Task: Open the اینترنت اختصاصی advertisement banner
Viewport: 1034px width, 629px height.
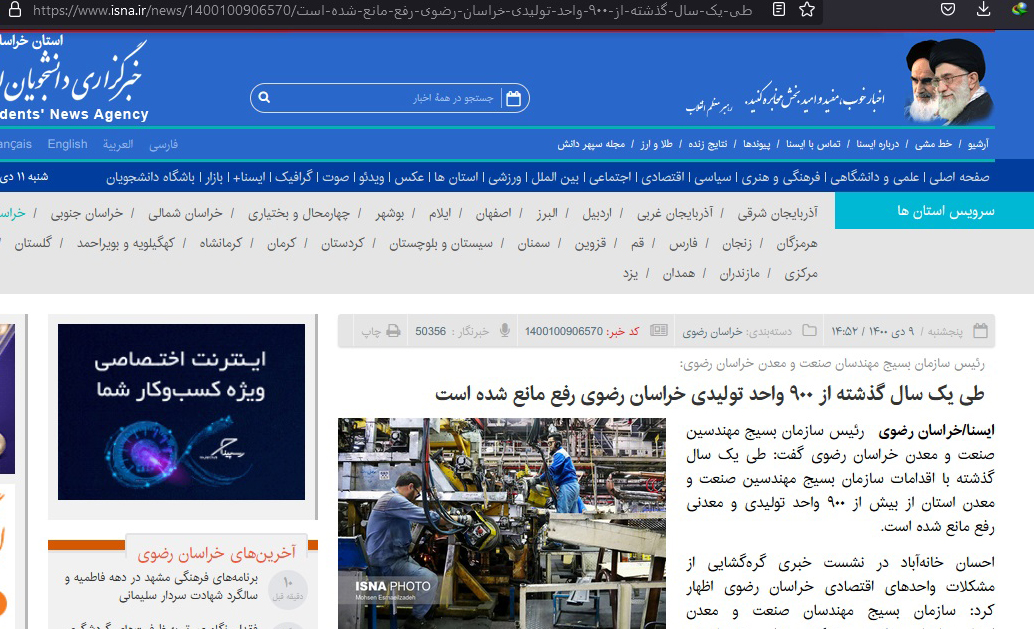Action: (x=181, y=411)
